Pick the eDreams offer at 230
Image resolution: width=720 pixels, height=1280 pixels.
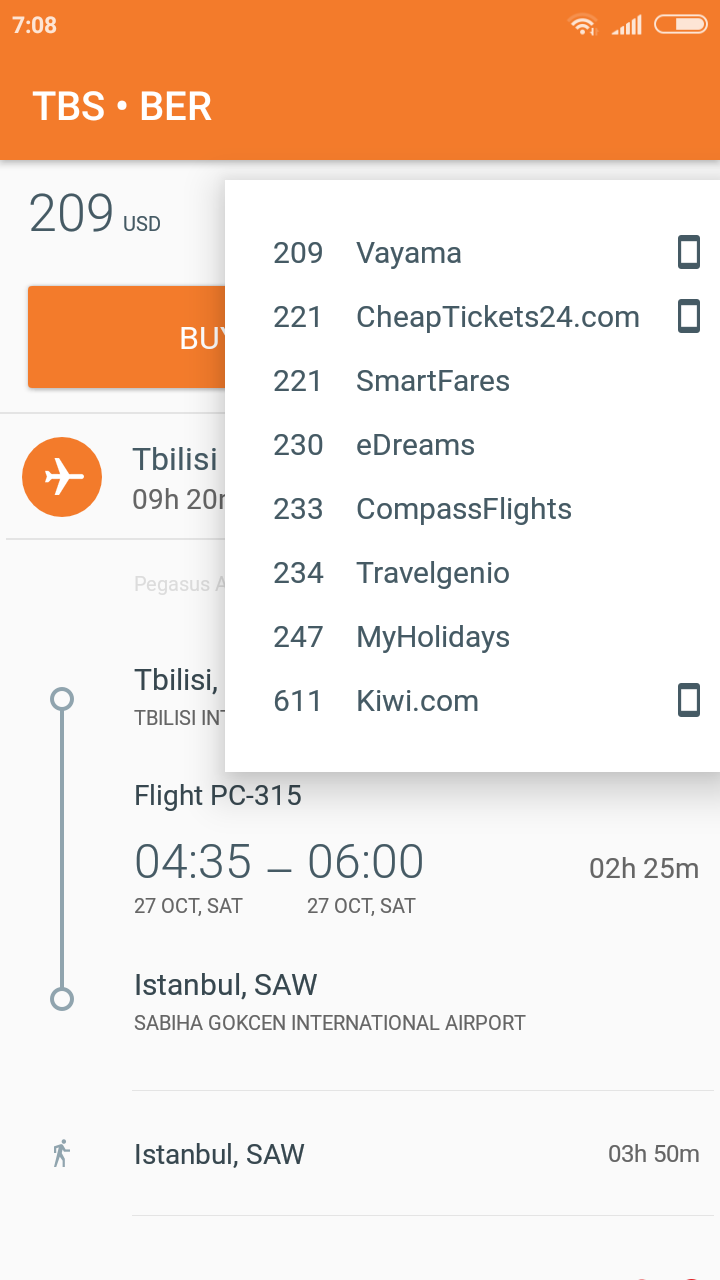(x=415, y=445)
